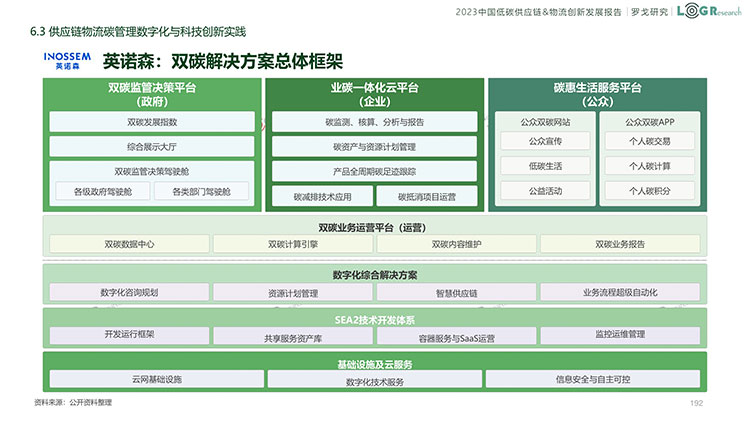Select the 公益活动 box
750x422 pixels.
[545, 191]
